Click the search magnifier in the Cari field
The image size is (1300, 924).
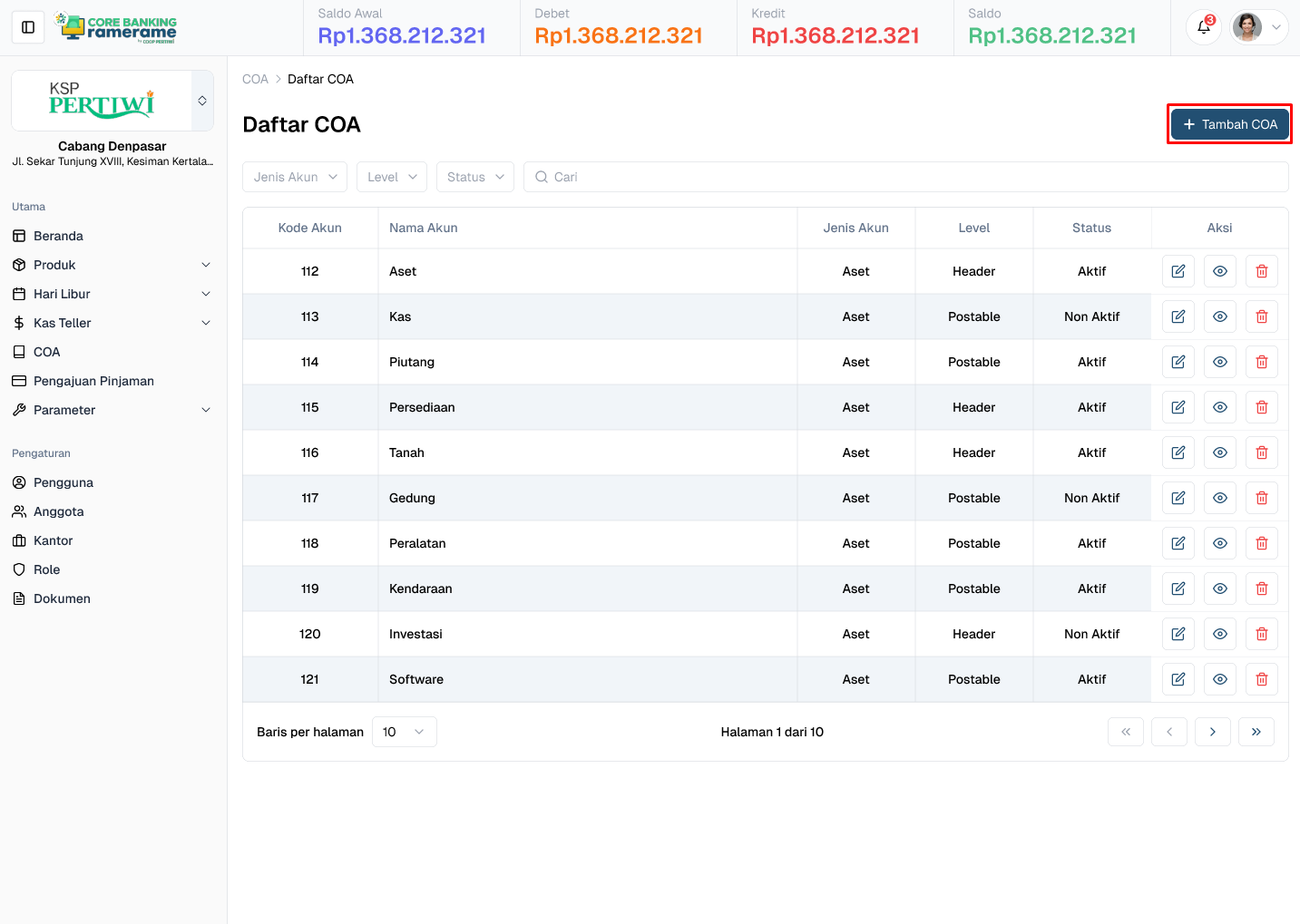(x=542, y=176)
